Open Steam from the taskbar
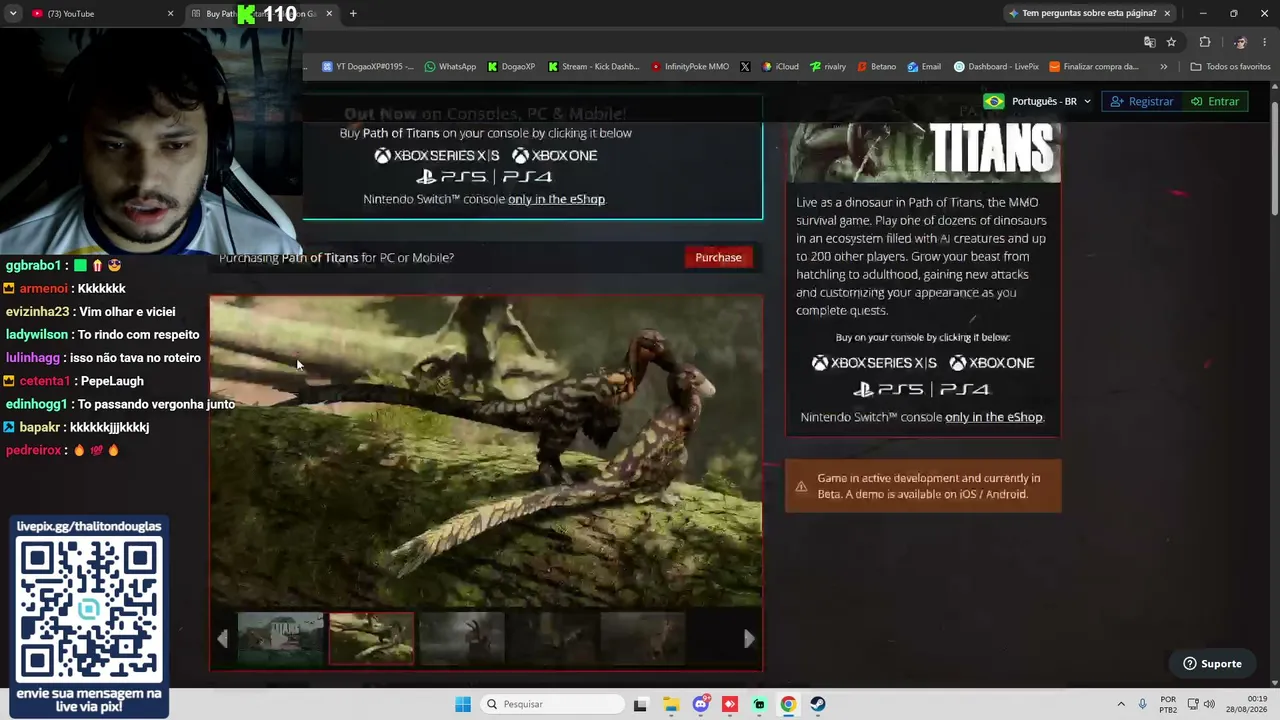 (x=818, y=704)
